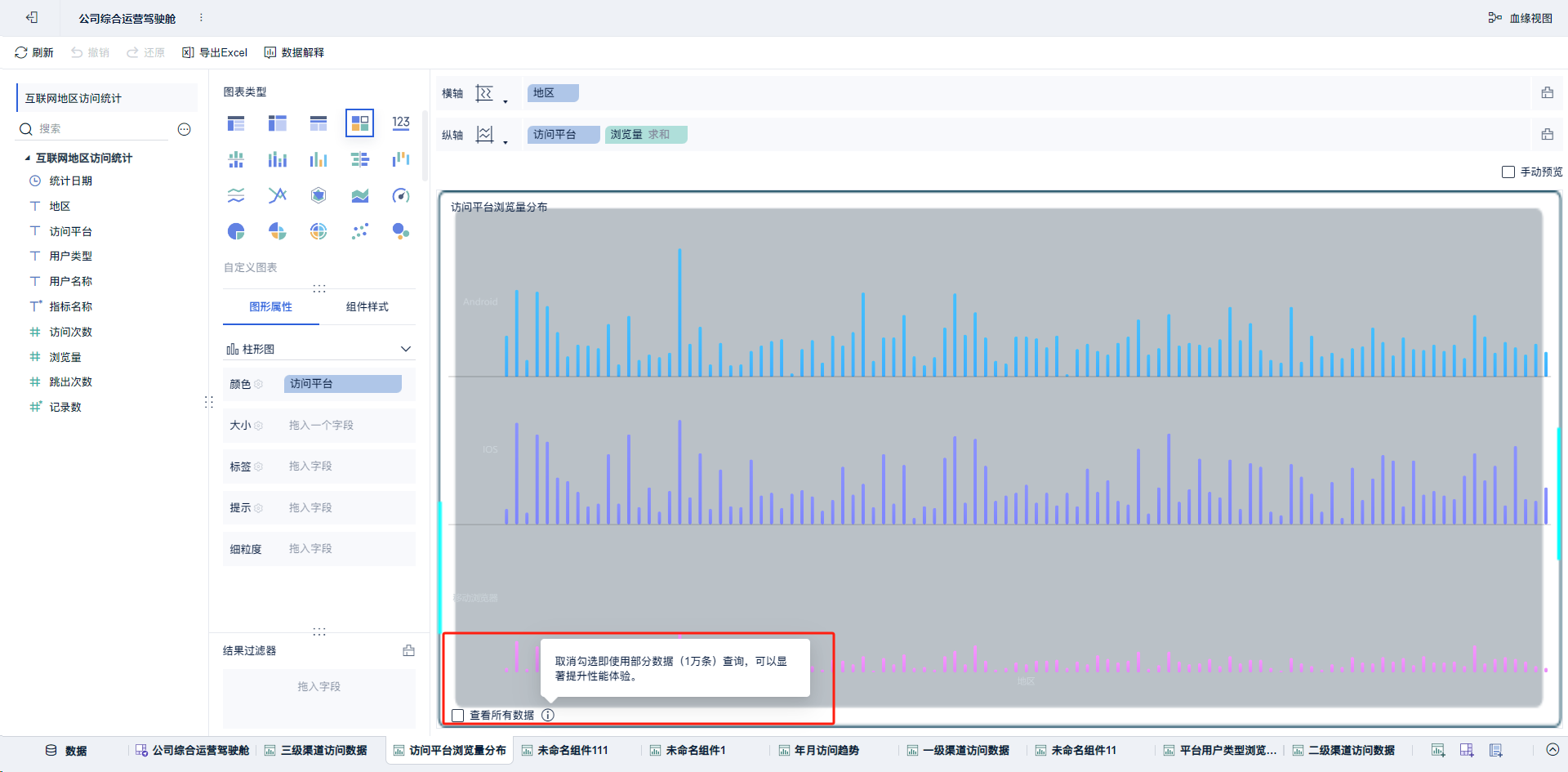This screenshot has width=1568, height=772.
Task: Click the add analysis document icon
Action: [x=1496, y=750]
